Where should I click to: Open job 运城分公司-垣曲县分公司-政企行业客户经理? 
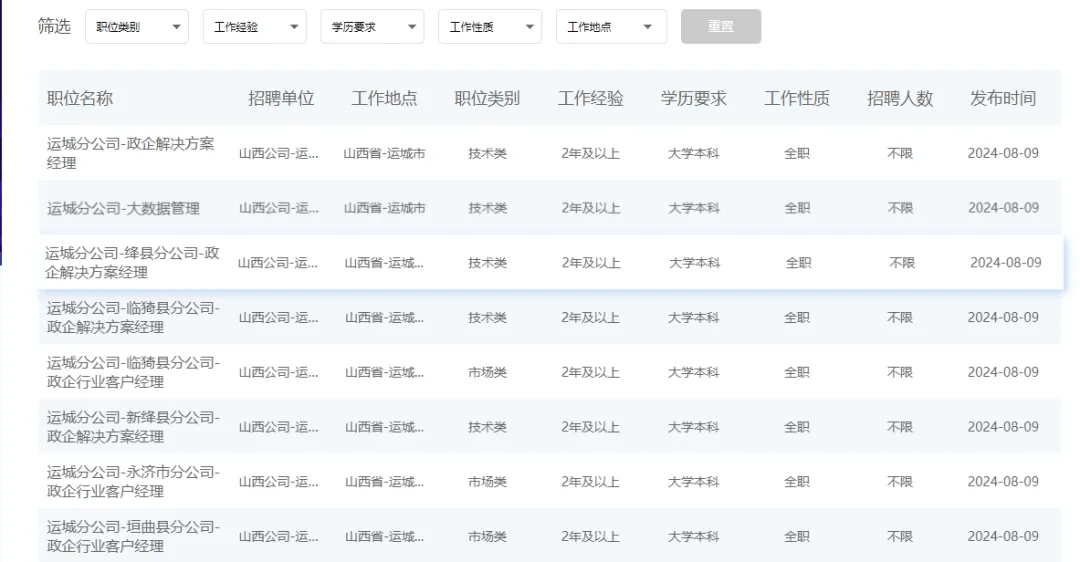[133, 537]
